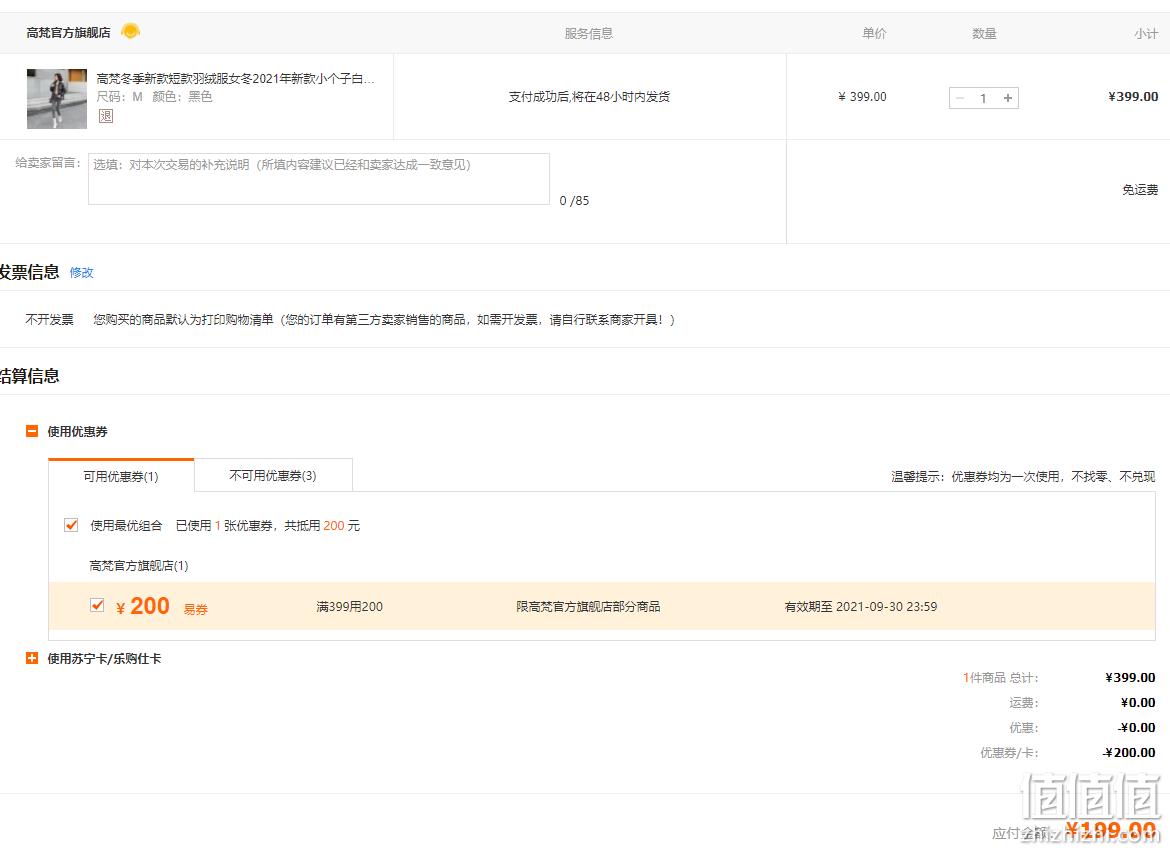Click the chat icon beside 高梵官方旗舰店
Viewport: 1170px width, 852px height.
pos(130,31)
